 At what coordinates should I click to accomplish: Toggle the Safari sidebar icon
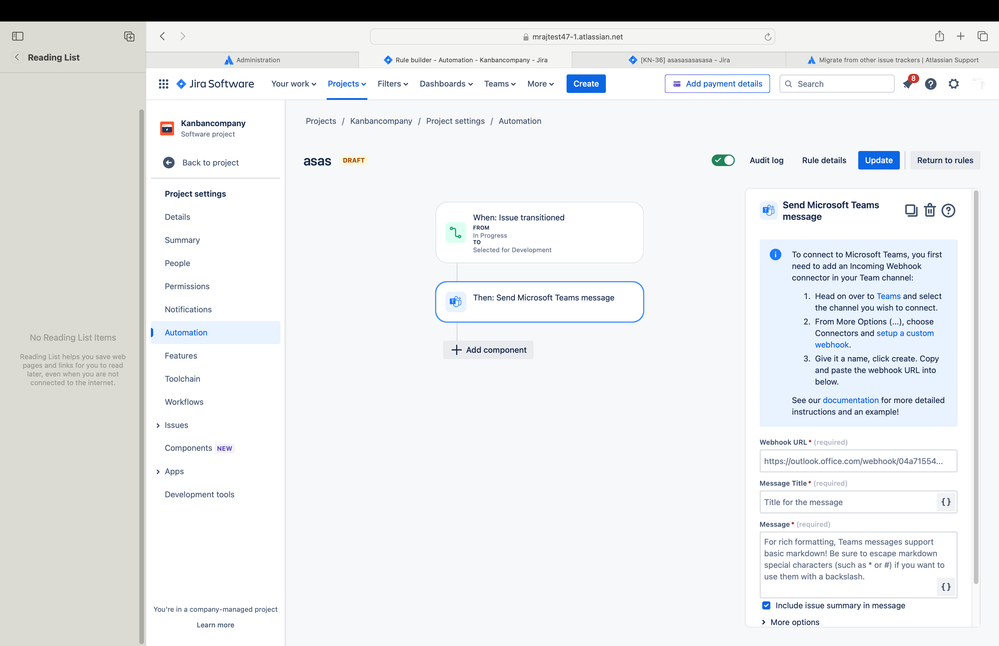coord(18,36)
